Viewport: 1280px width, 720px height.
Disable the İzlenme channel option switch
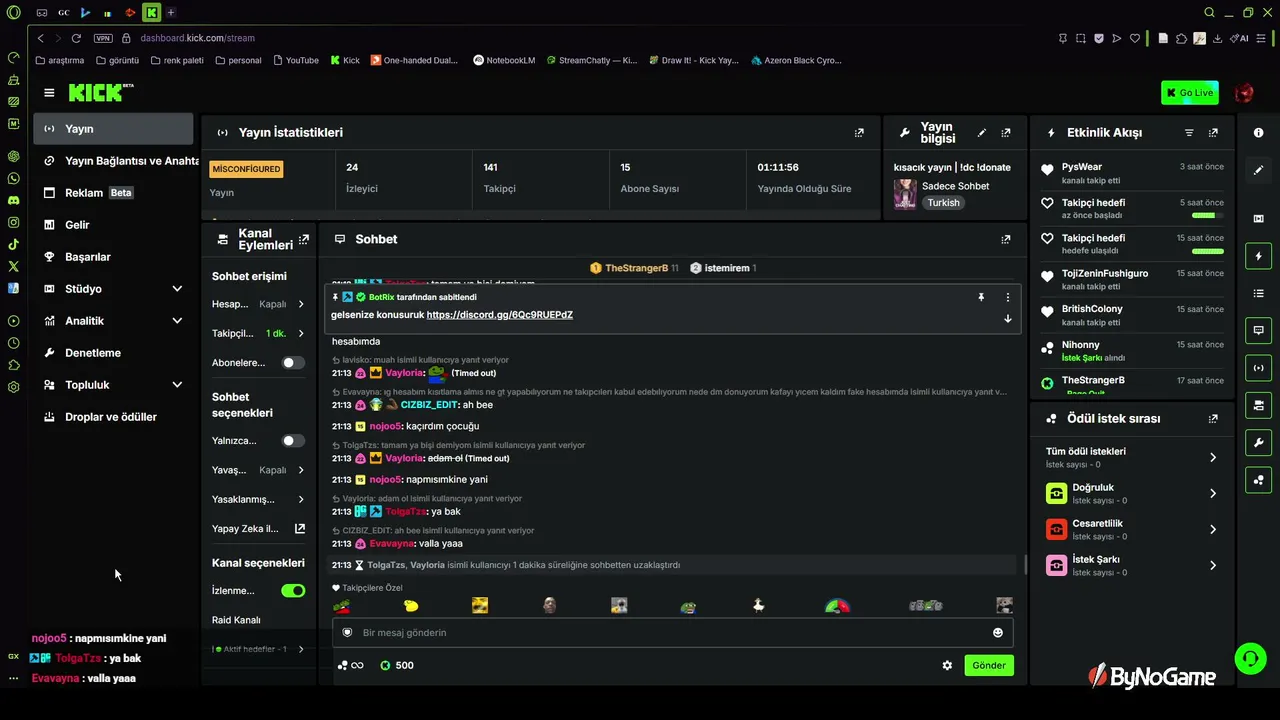click(x=293, y=591)
